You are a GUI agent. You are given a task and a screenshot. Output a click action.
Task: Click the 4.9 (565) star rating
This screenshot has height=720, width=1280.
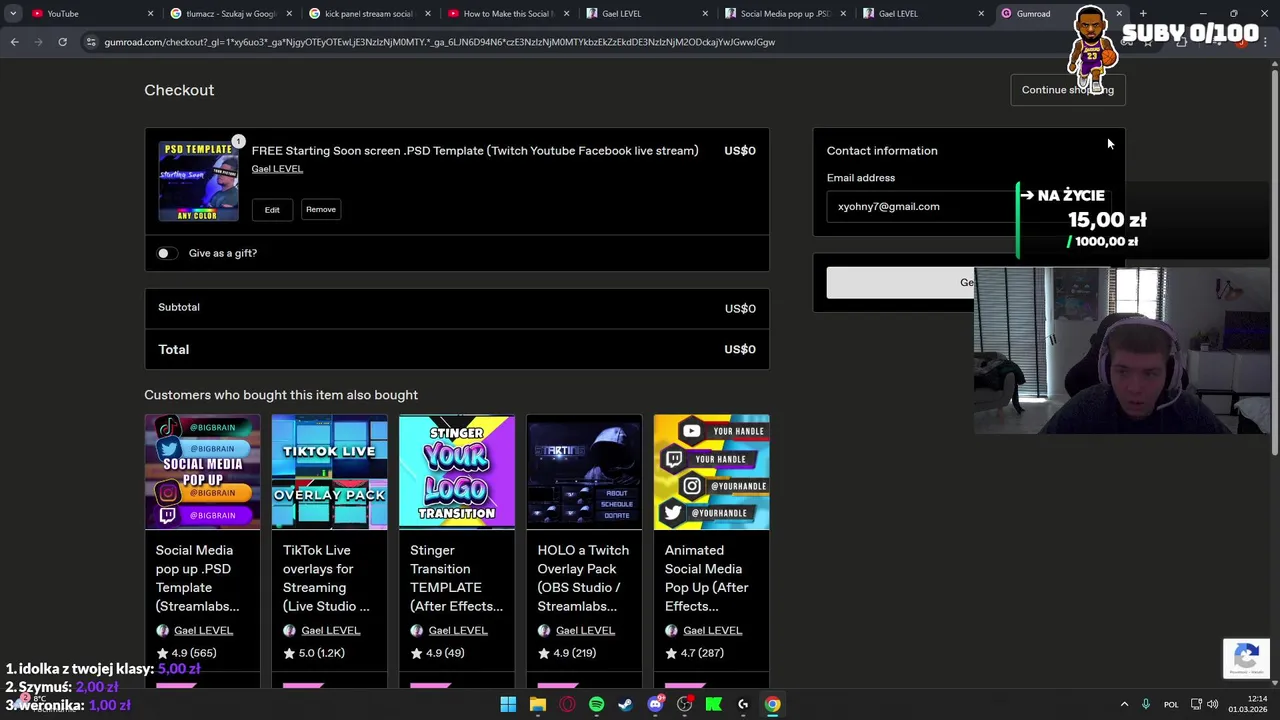tap(186, 653)
